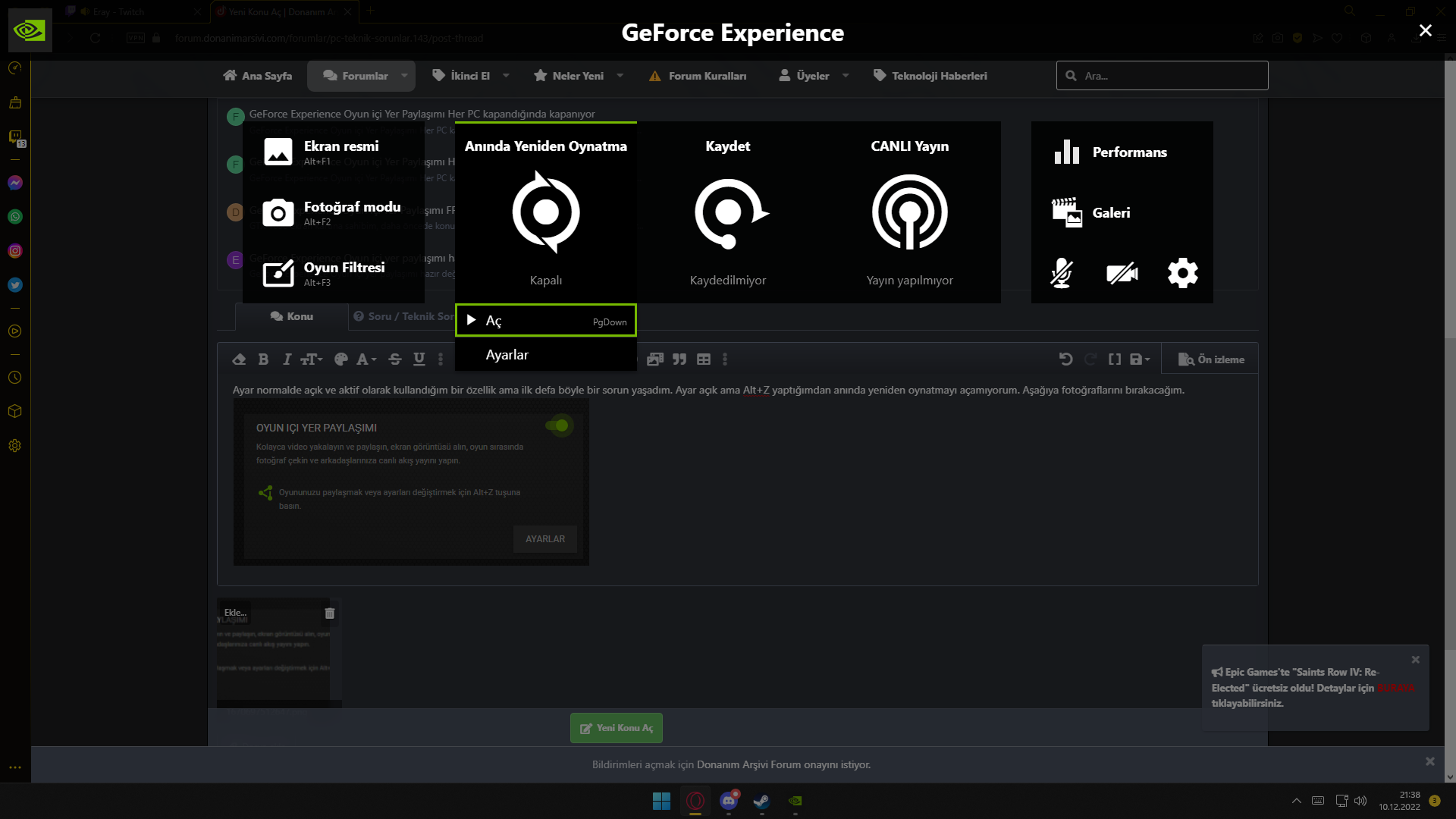
Task: Open Forum Kuralları link
Action: tap(698, 76)
